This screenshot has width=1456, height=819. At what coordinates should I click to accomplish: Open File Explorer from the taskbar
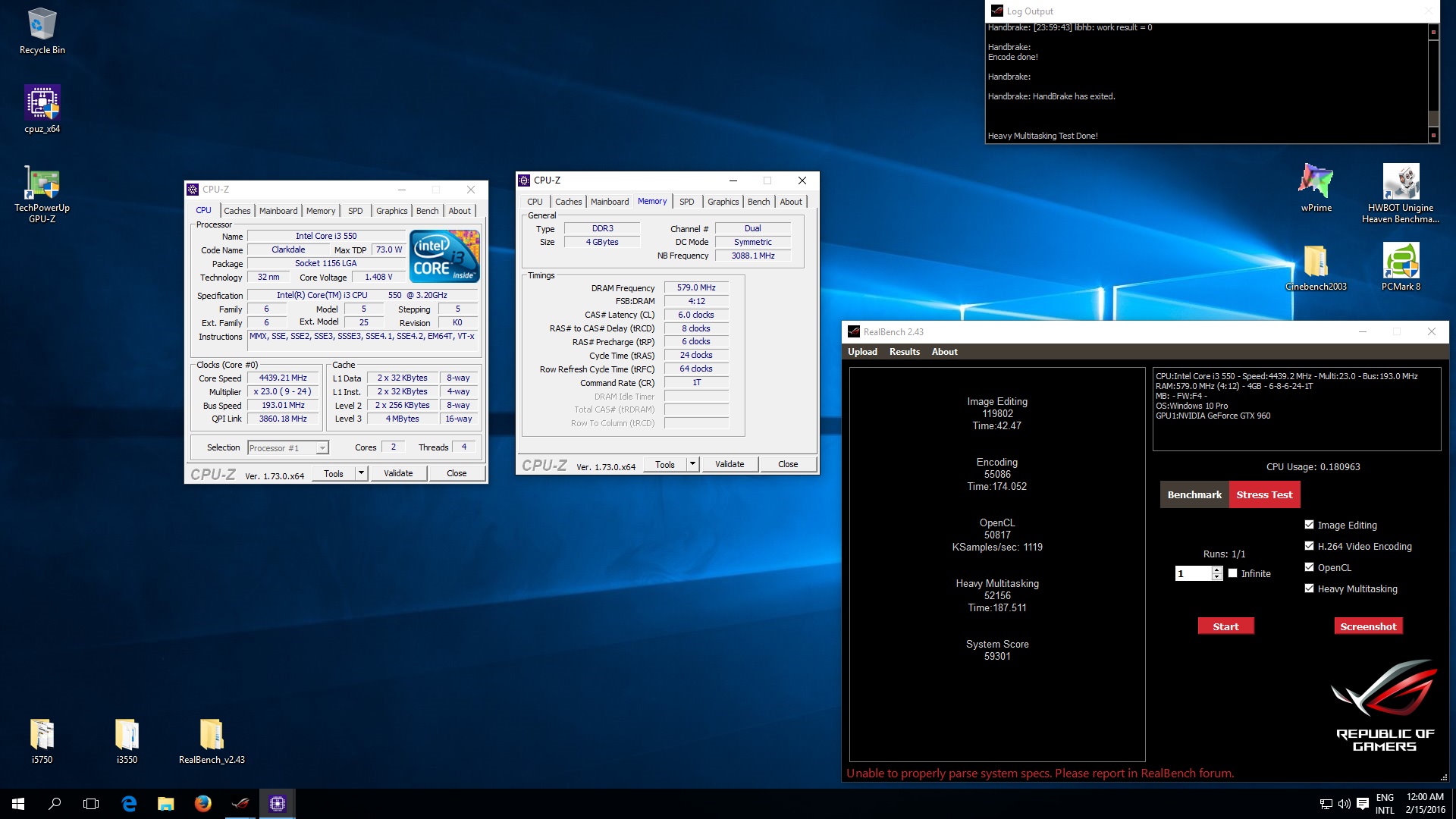pos(165,804)
